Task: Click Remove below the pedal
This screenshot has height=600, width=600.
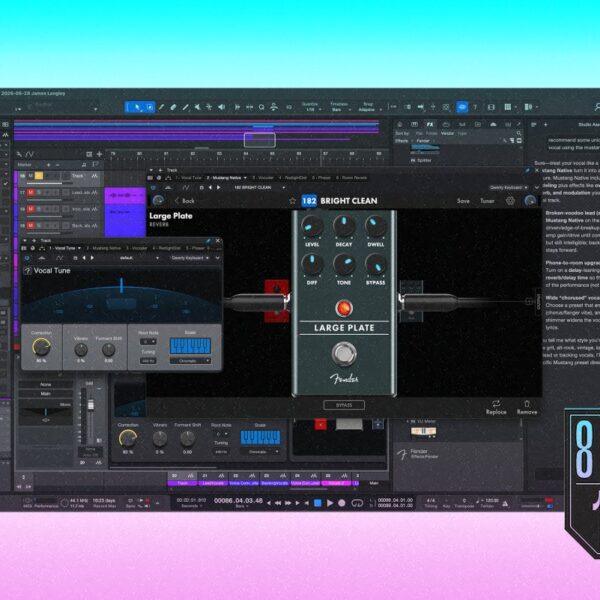Action: (527, 408)
